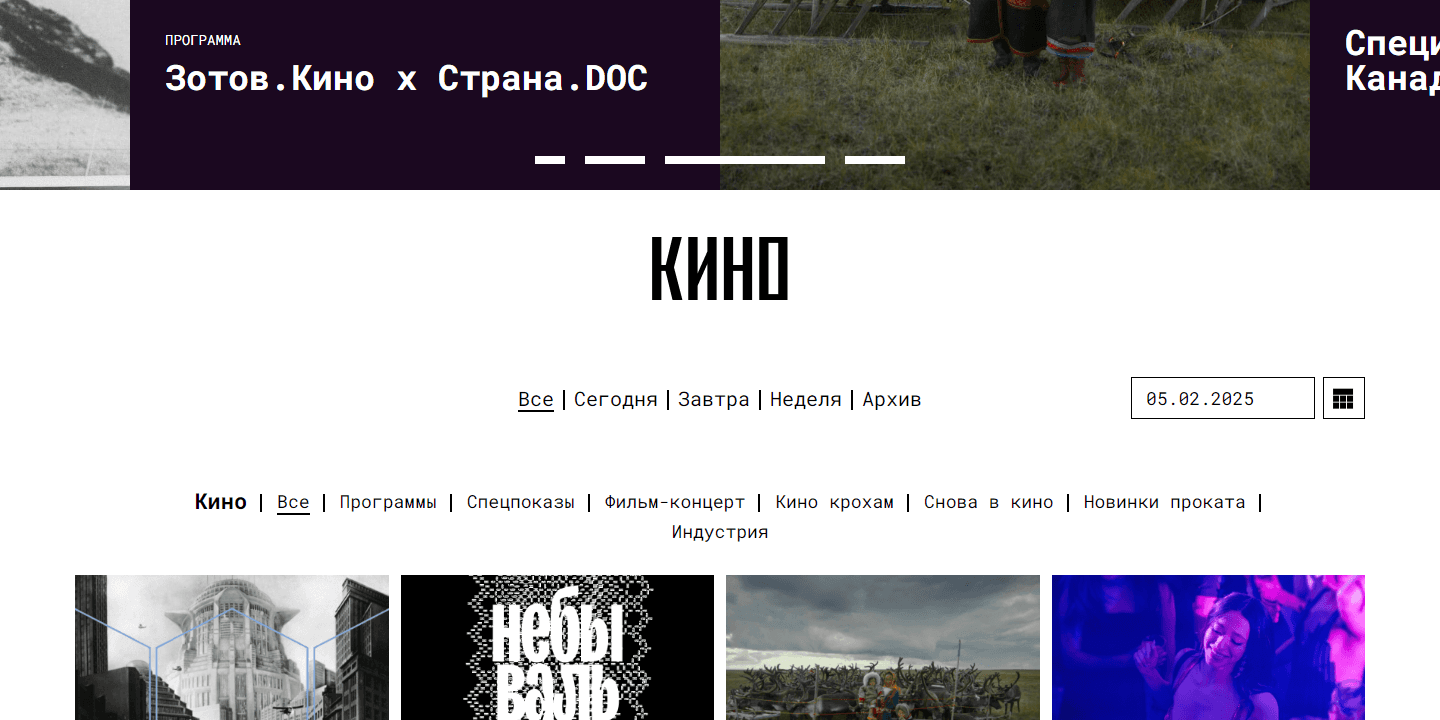This screenshot has width=1440, height=720.
Task: Open the Архив filter
Action: pos(892,400)
